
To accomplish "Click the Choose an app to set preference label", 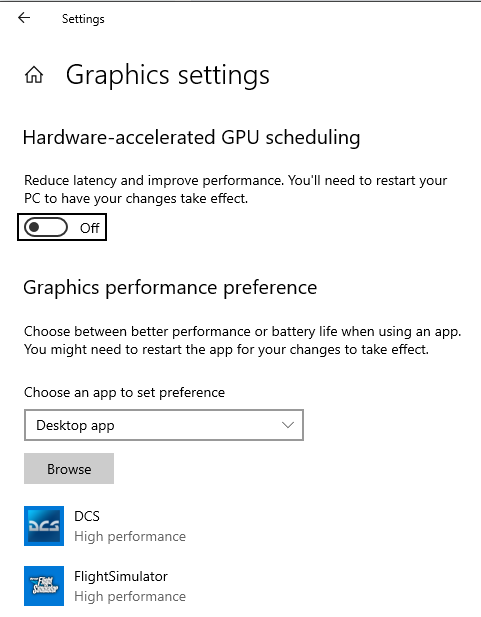I will coord(124,392).
